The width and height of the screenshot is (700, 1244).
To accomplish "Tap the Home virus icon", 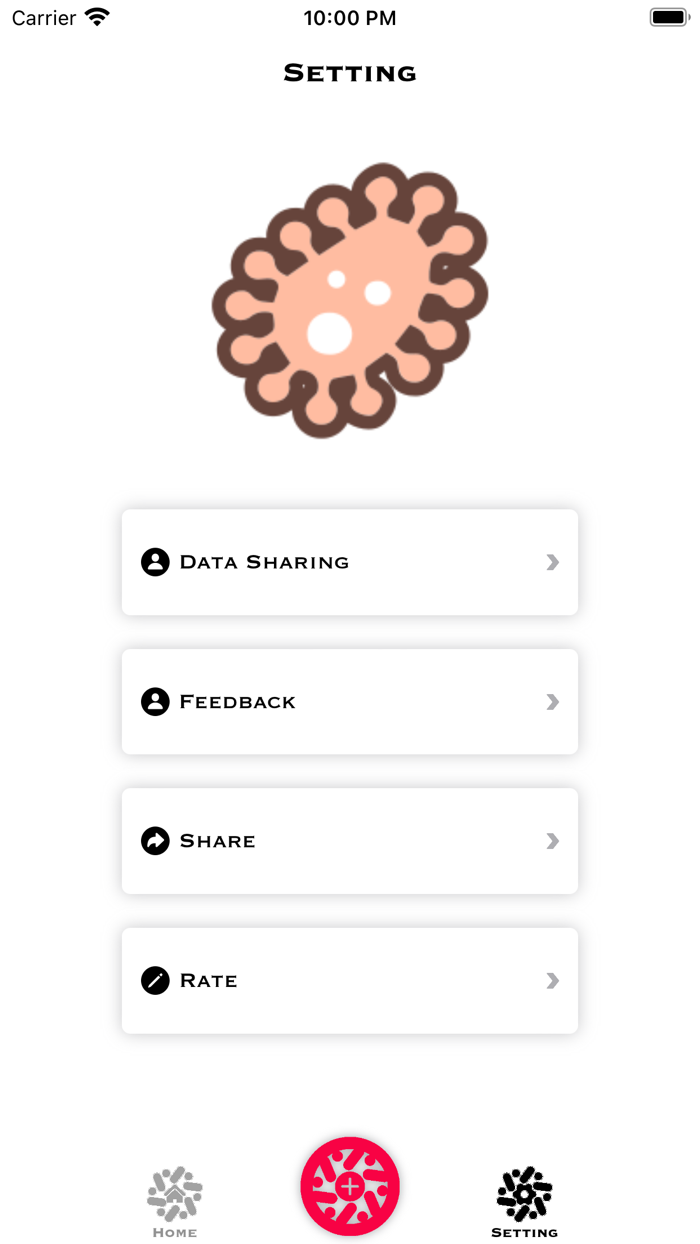I will tap(175, 1192).
